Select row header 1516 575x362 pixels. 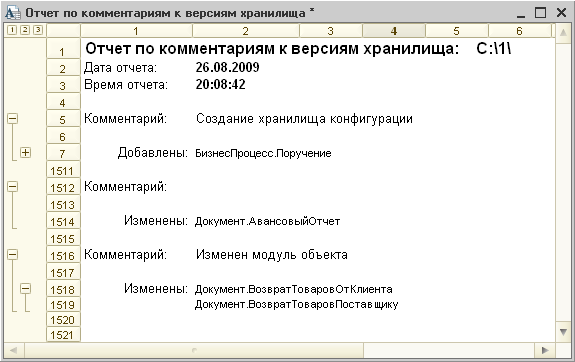tap(63, 255)
